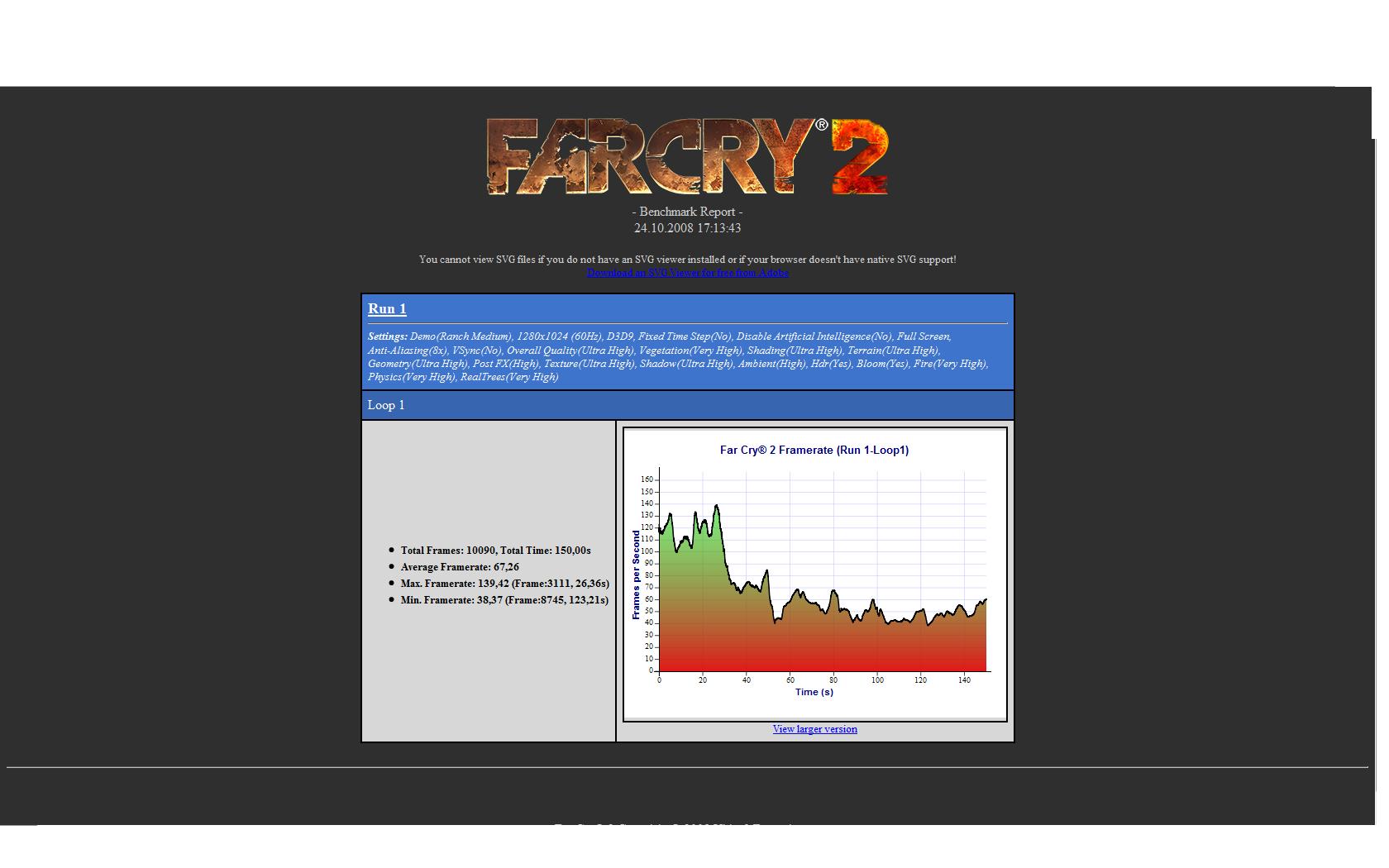Image resolution: width=1389 pixels, height=868 pixels.
Task: Select the Max. Framerate: 139,42 line
Action: click(x=504, y=584)
